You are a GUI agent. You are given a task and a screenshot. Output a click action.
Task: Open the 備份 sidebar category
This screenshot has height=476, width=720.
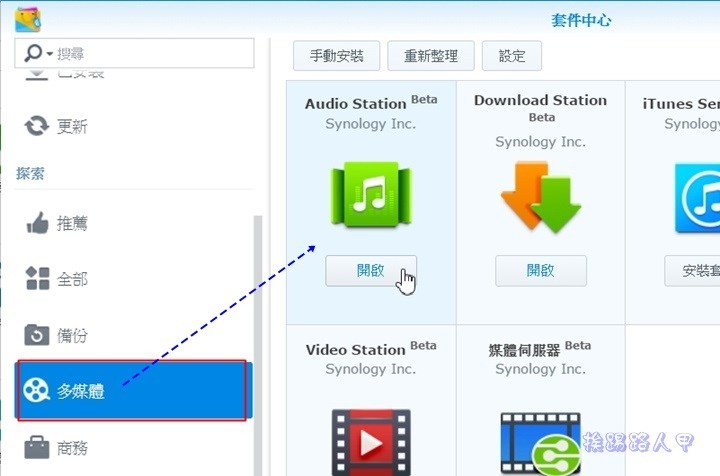(134, 335)
